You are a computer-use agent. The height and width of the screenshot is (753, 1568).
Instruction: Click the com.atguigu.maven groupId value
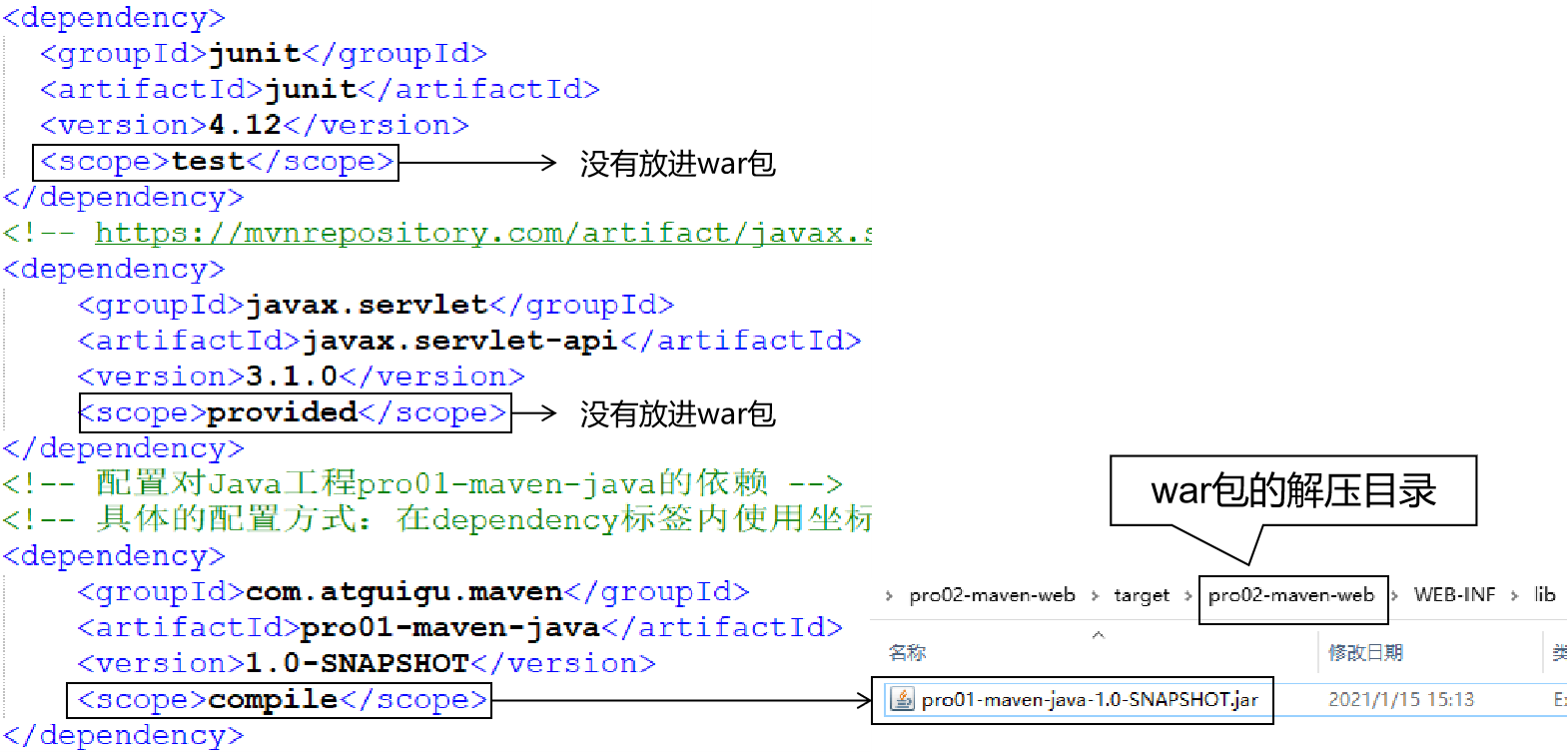(404, 591)
